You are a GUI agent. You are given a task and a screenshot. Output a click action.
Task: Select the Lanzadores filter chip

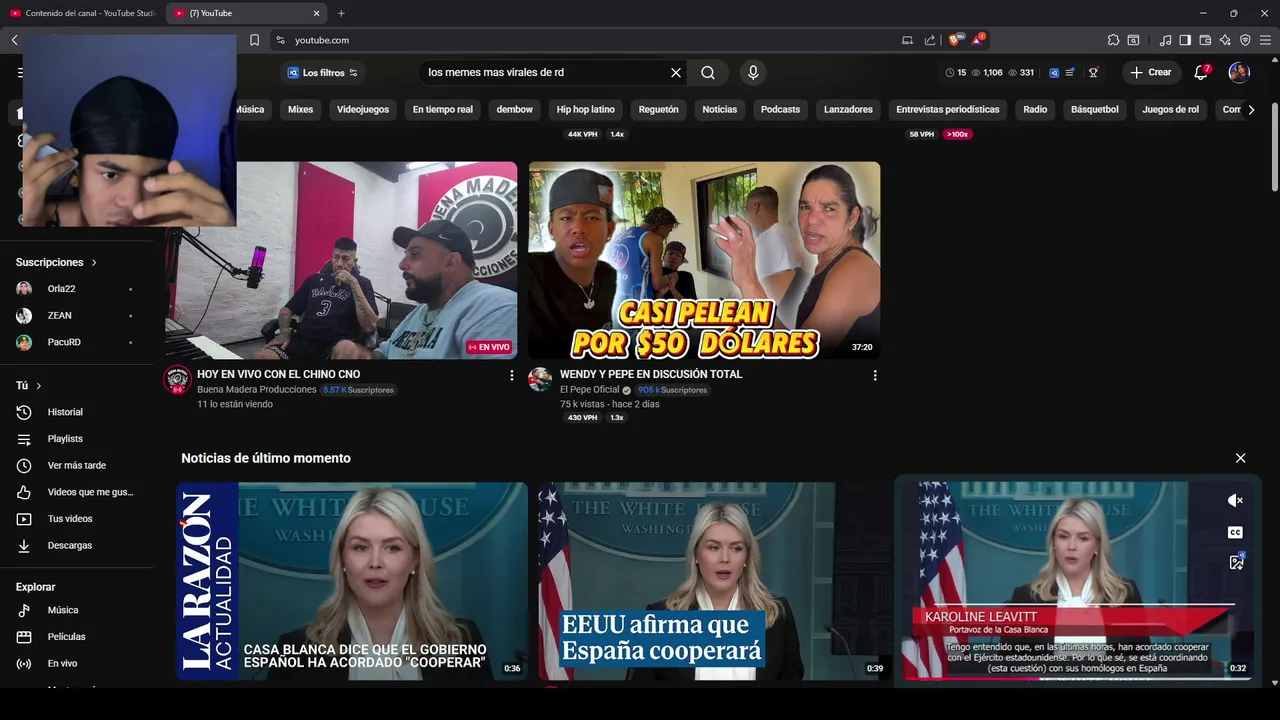point(848,110)
